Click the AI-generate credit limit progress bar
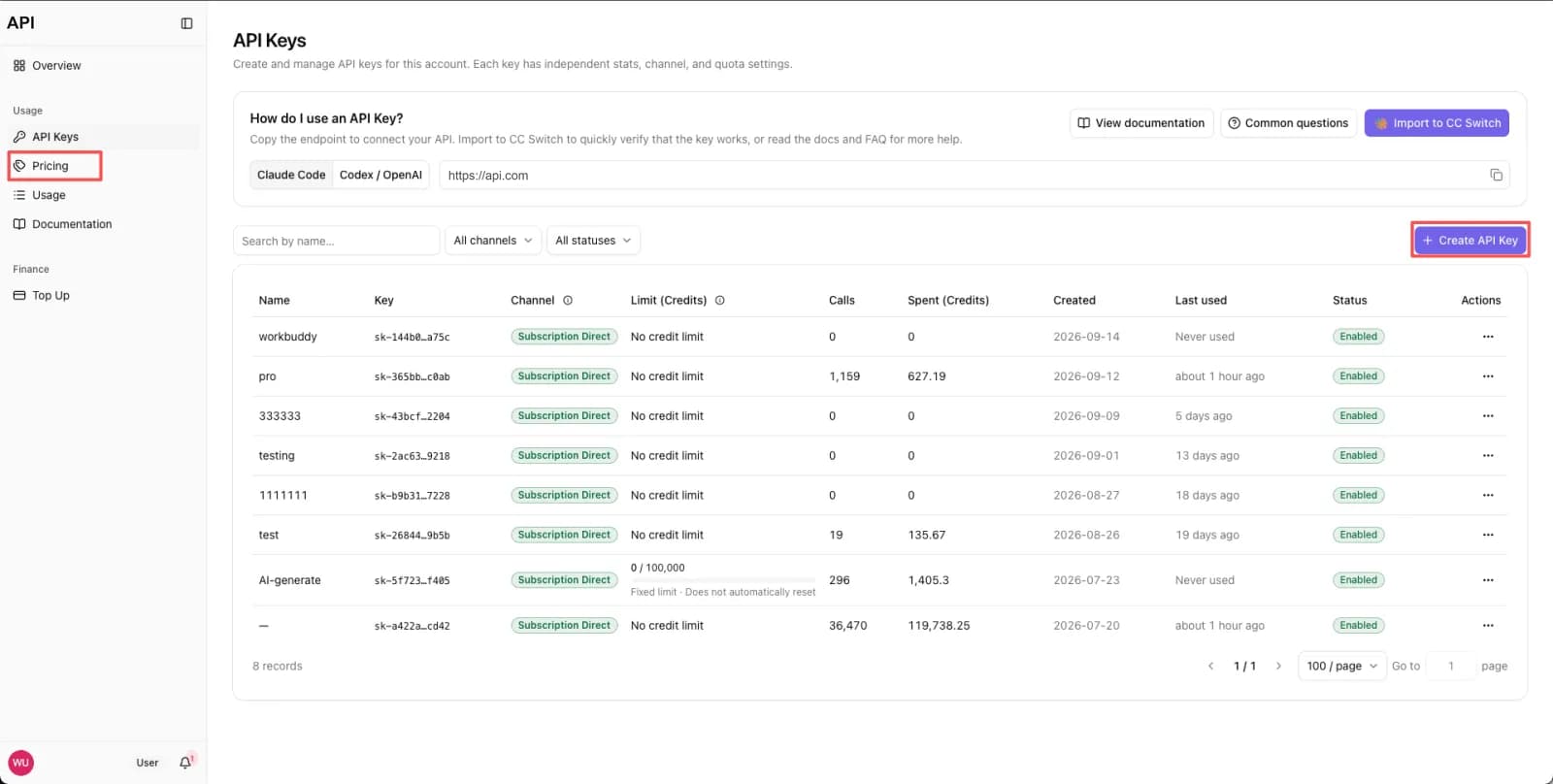This screenshot has width=1553, height=784. pos(723,579)
